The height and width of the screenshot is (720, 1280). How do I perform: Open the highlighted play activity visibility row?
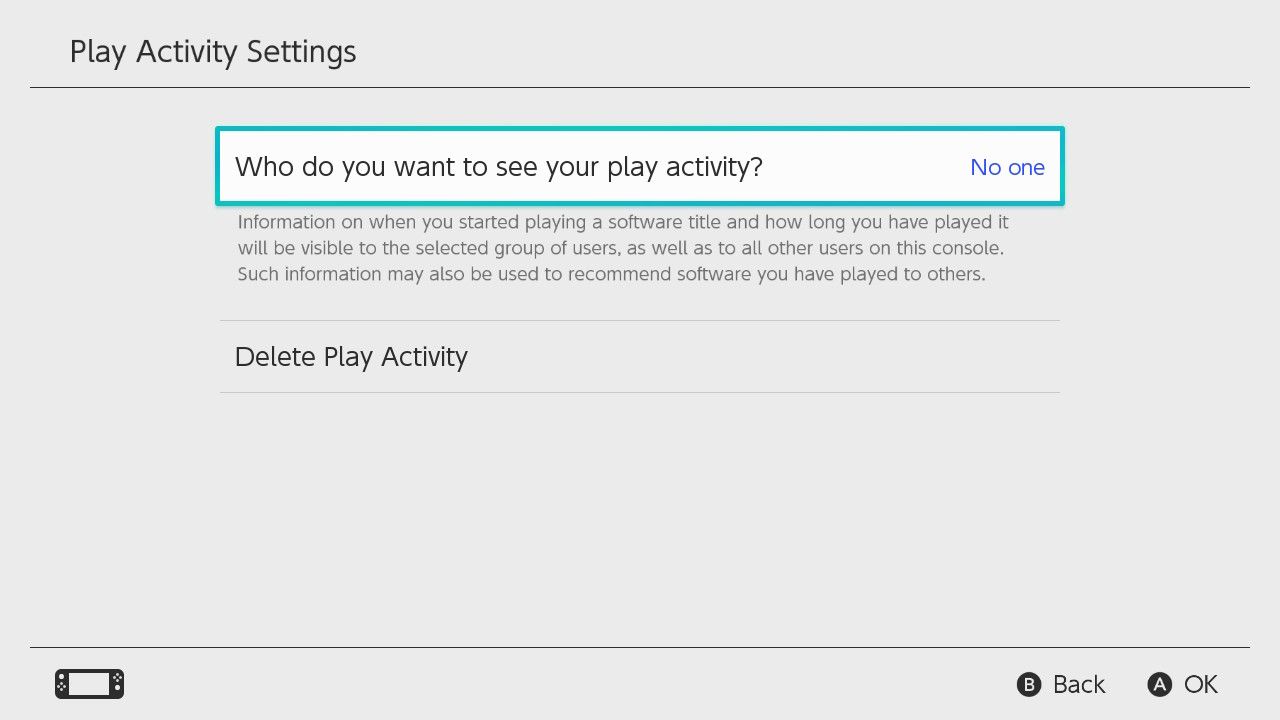coord(640,167)
